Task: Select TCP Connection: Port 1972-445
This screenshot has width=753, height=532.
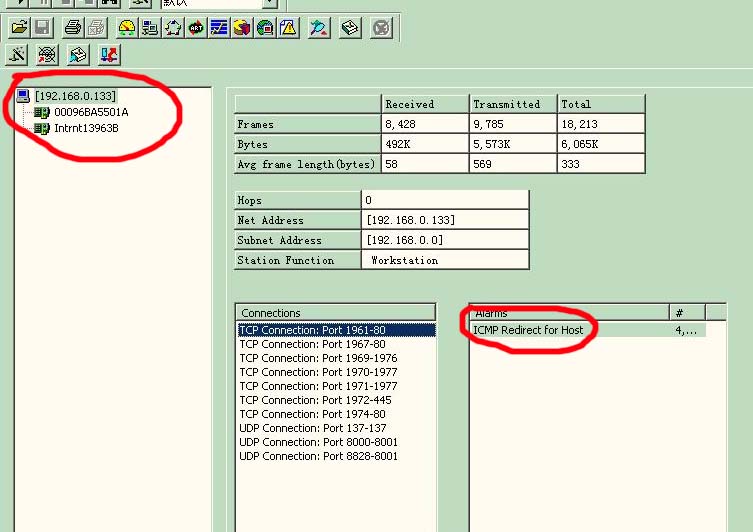Action: (x=318, y=400)
